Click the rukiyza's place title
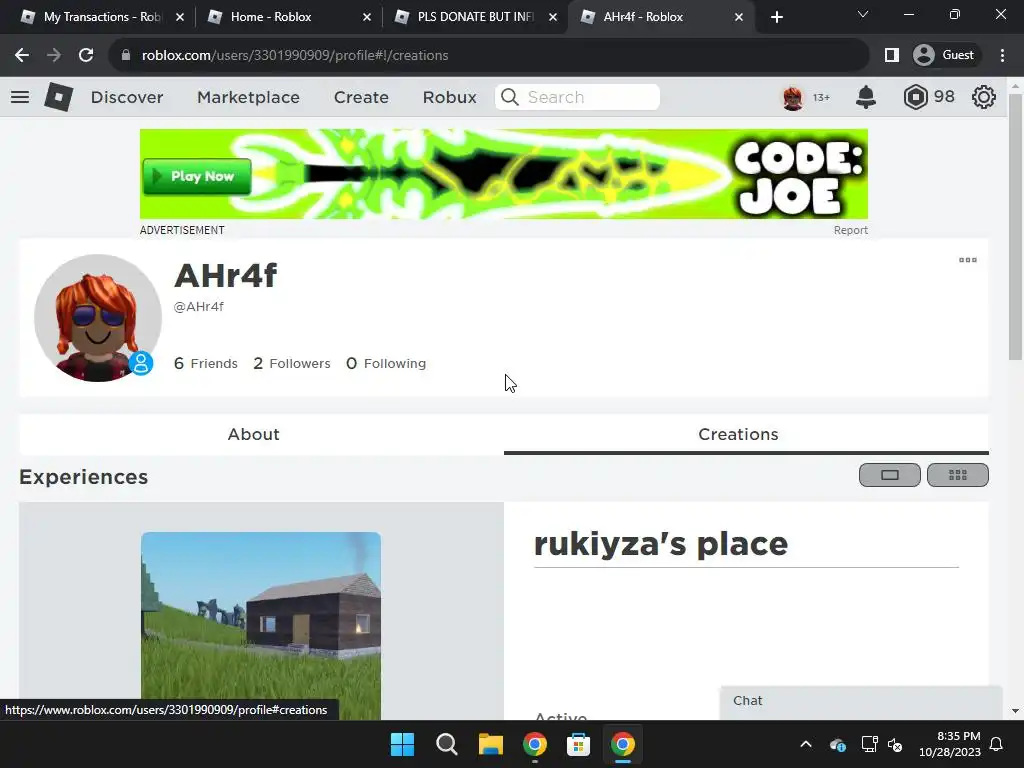This screenshot has width=1024, height=768. pos(661,544)
